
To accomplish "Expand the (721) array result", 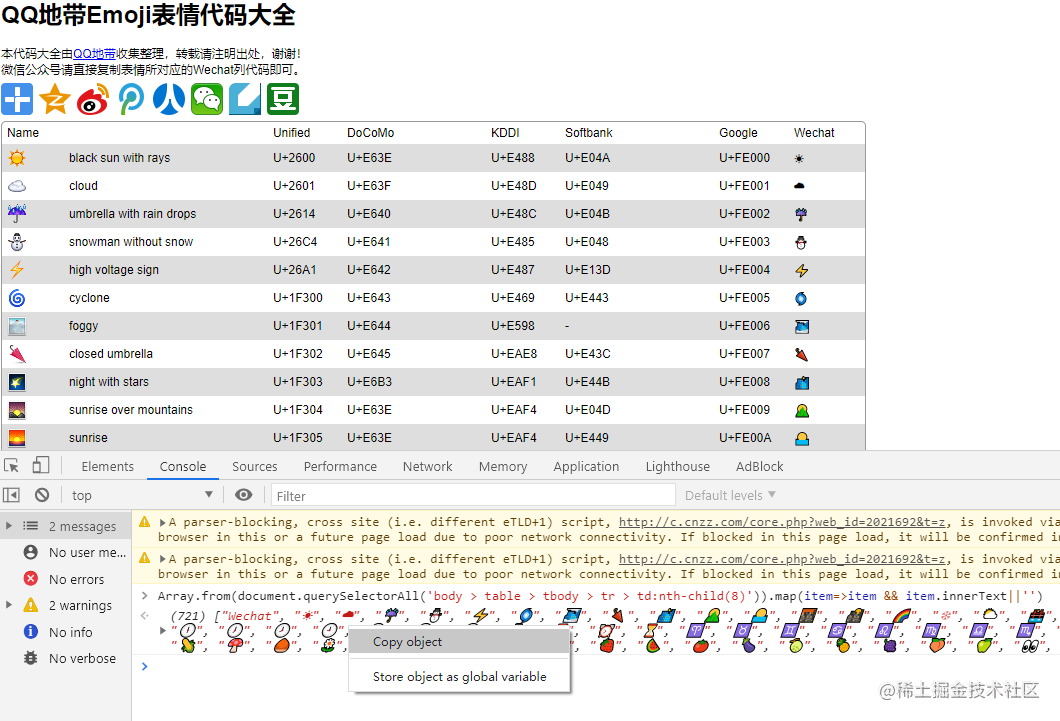I will click(x=162, y=630).
